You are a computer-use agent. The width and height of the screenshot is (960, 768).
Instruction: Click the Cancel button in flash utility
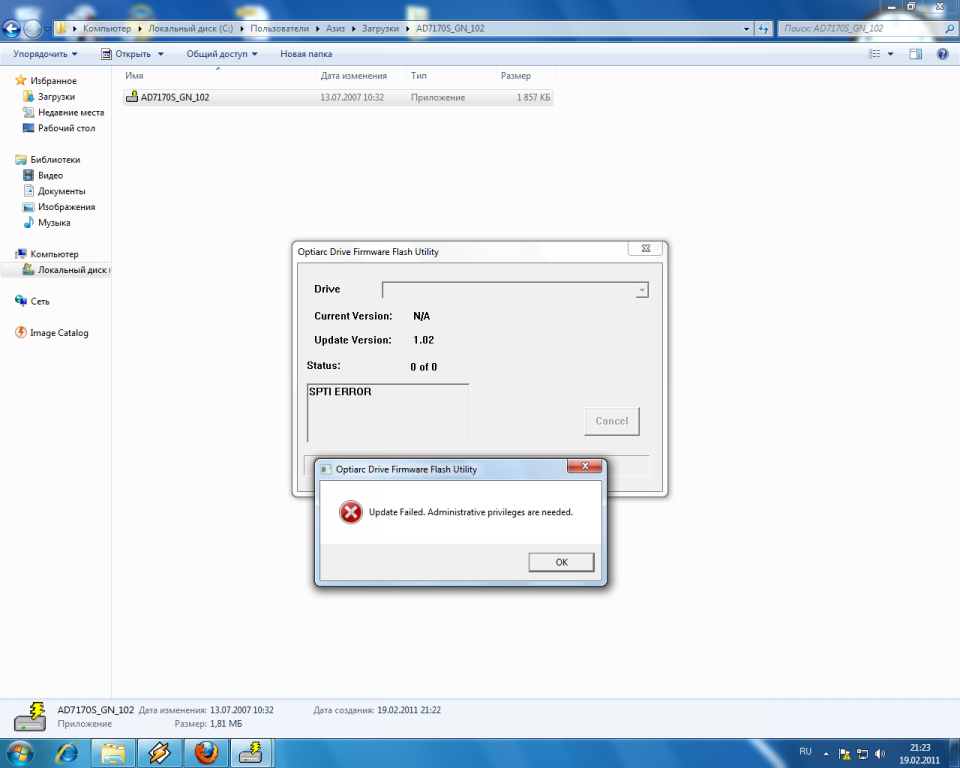(x=612, y=421)
